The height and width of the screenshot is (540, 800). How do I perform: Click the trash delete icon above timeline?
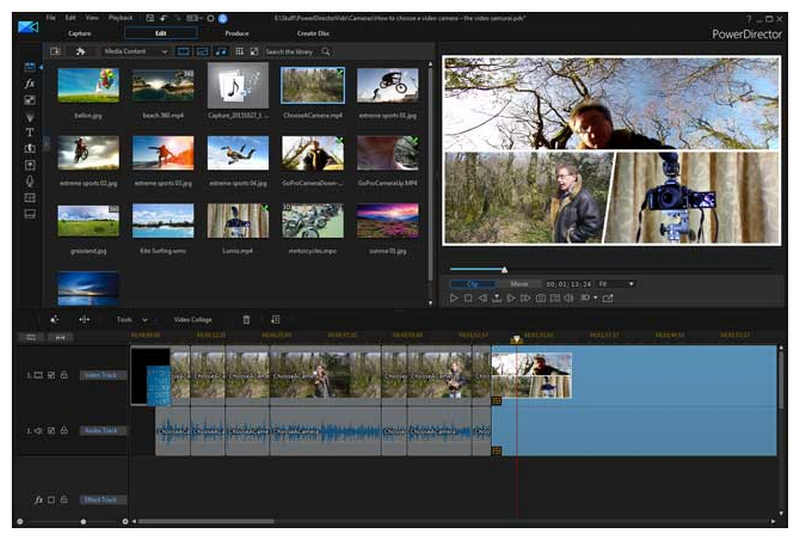[247, 319]
